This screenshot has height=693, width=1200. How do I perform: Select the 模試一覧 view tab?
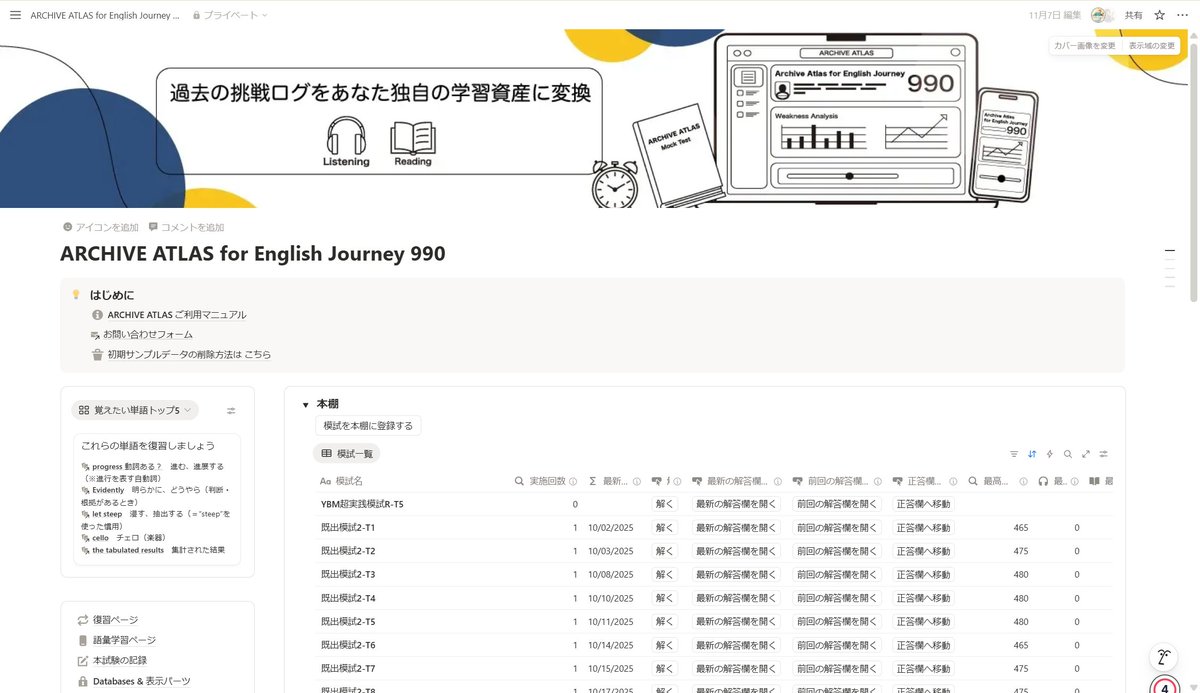[x=349, y=455]
